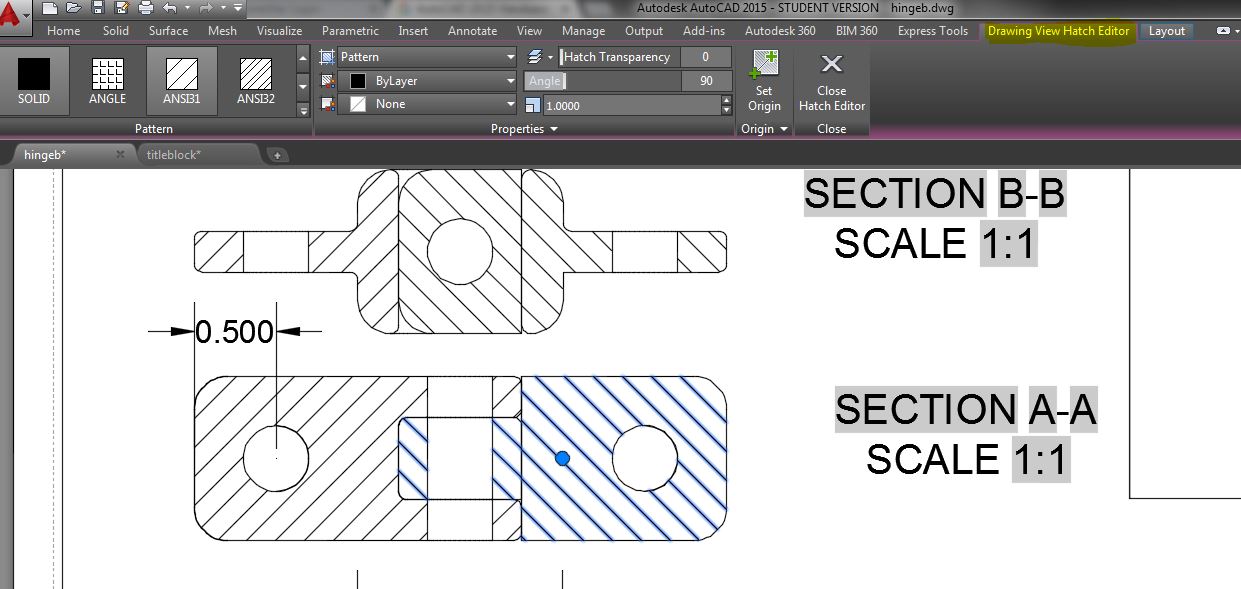Open the Redo history dropdown arrow
The width and height of the screenshot is (1241, 589).
(223, 8)
